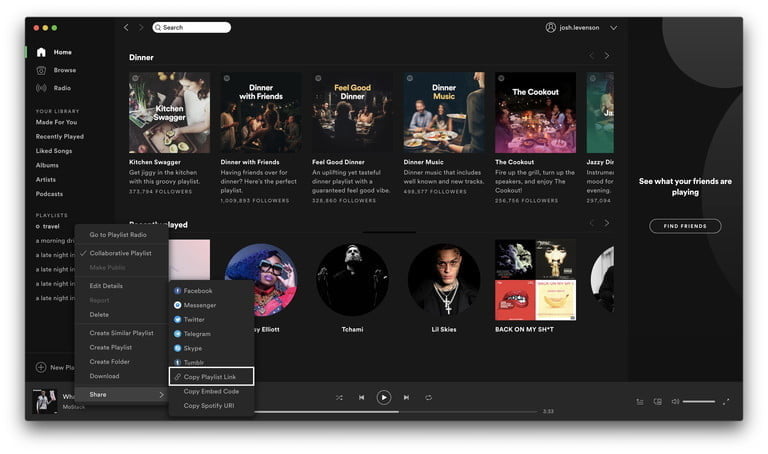
Task: Open the devices available icon
Action: point(657,401)
